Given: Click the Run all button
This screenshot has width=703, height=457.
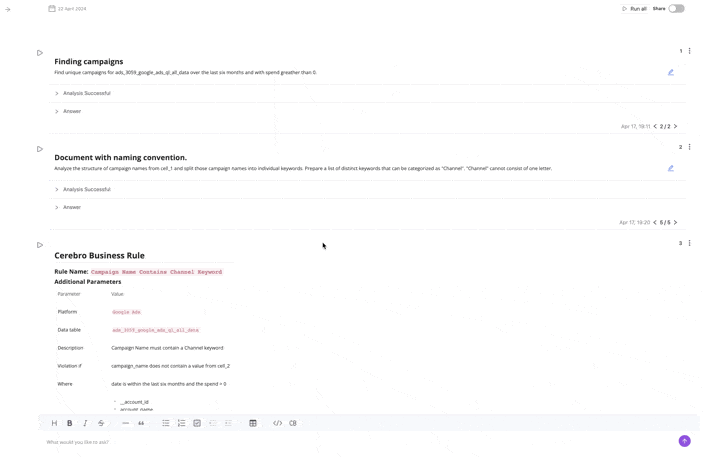Looking at the screenshot, I should (x=634, y=9).
